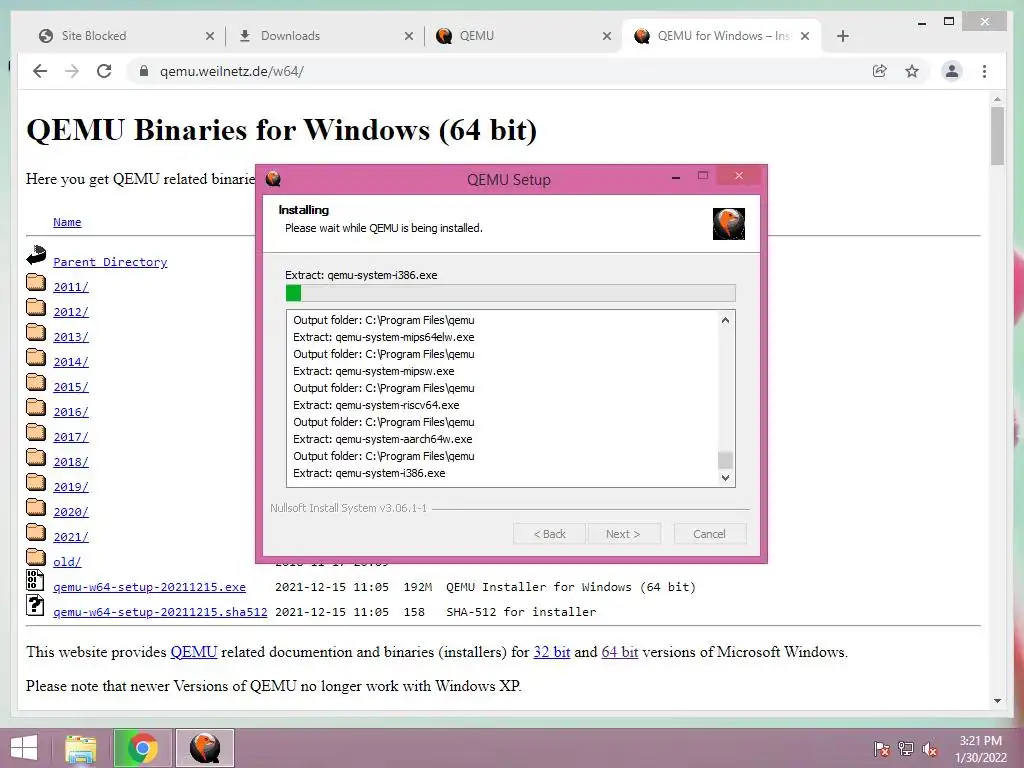1024x768 pixels.
Task: Open Chrome's three-dot menu
Action: [984, 71]
